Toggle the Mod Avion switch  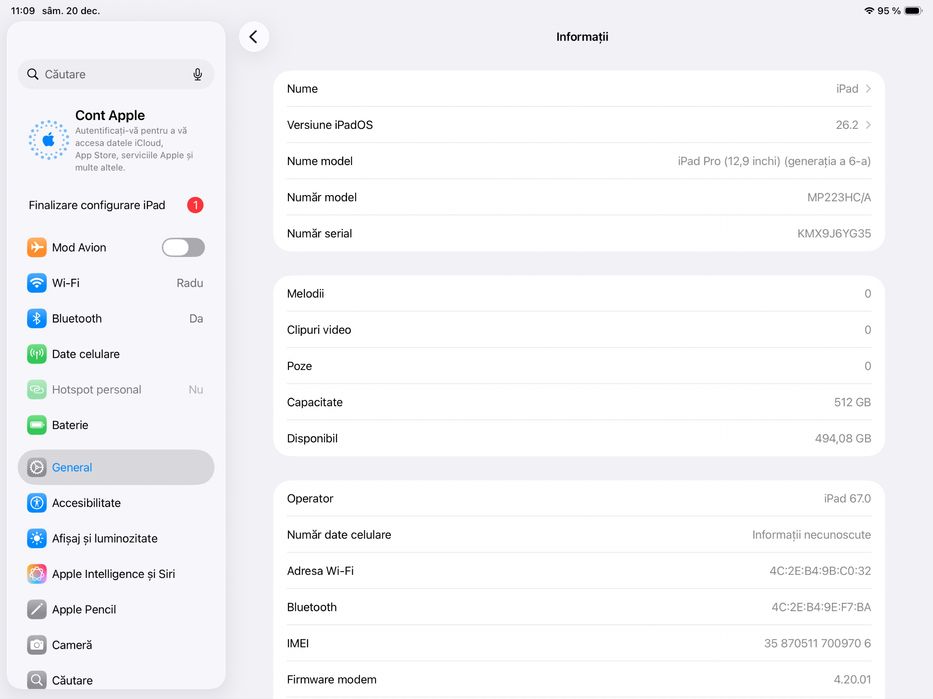point(183,247)
